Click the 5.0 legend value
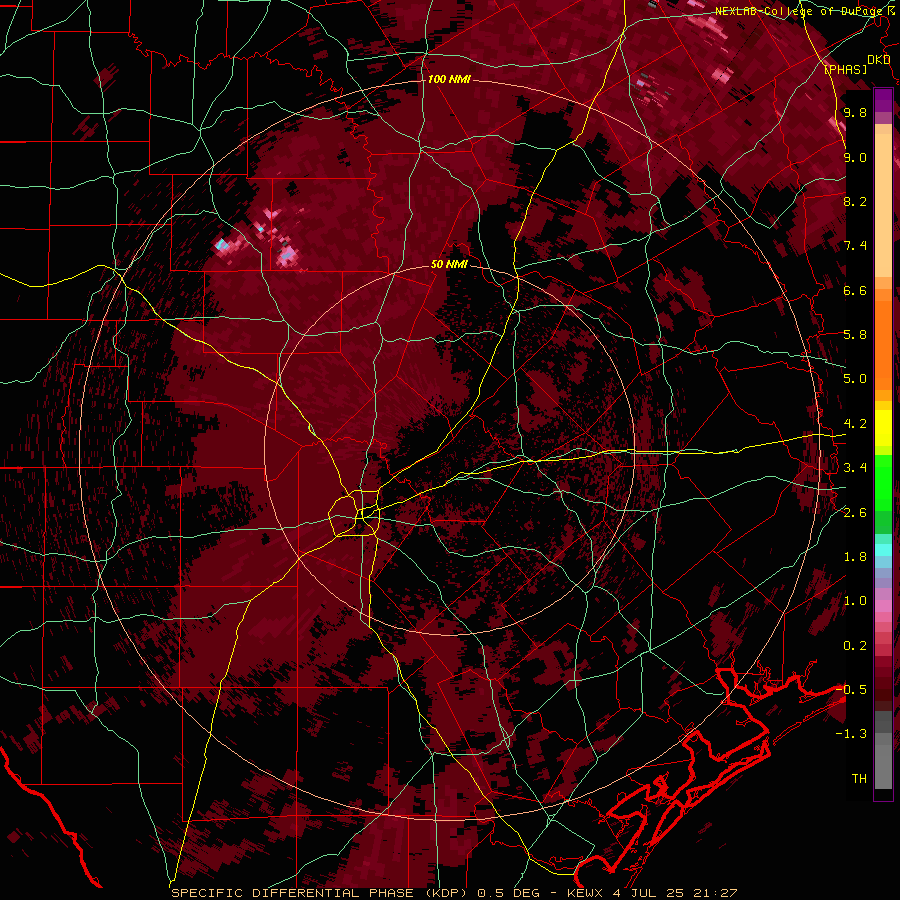 (x=855, y=379)
